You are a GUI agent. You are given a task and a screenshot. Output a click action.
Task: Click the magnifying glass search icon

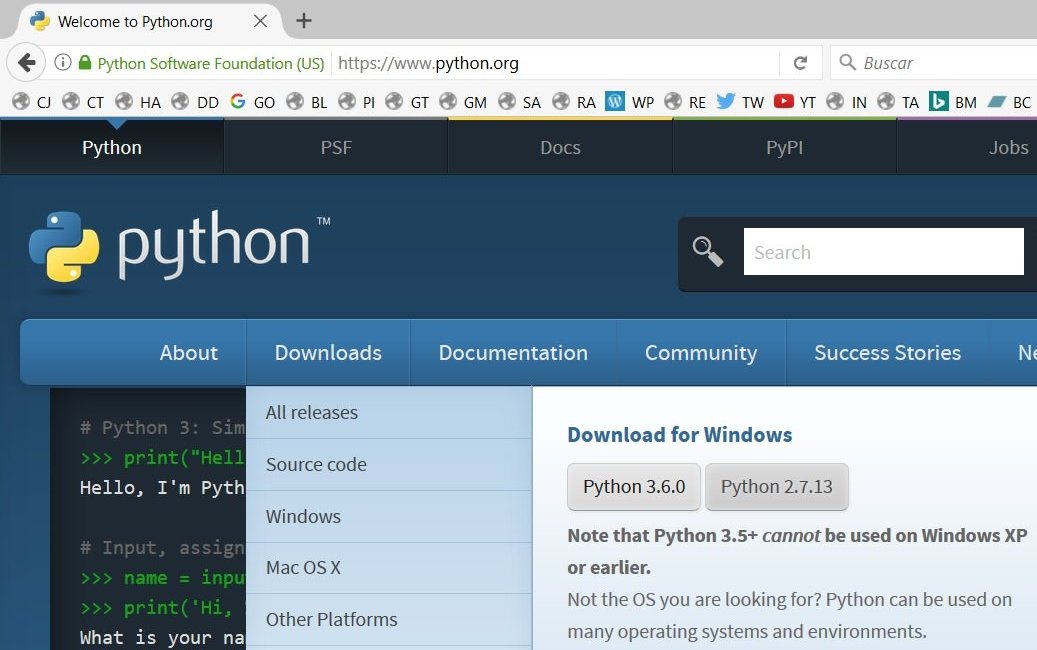tap(708, 251)
